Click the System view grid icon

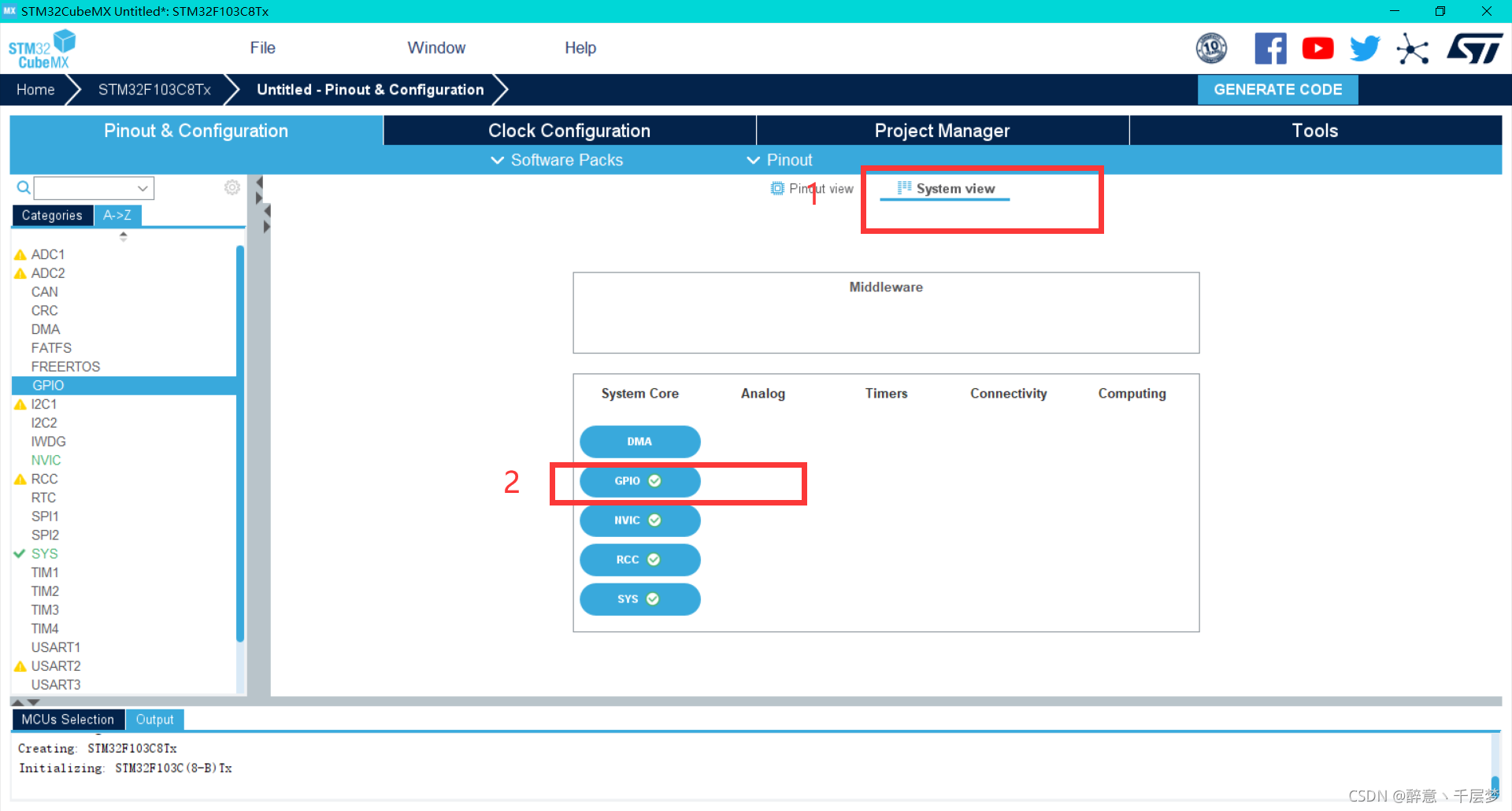click(x=904, y=187)
